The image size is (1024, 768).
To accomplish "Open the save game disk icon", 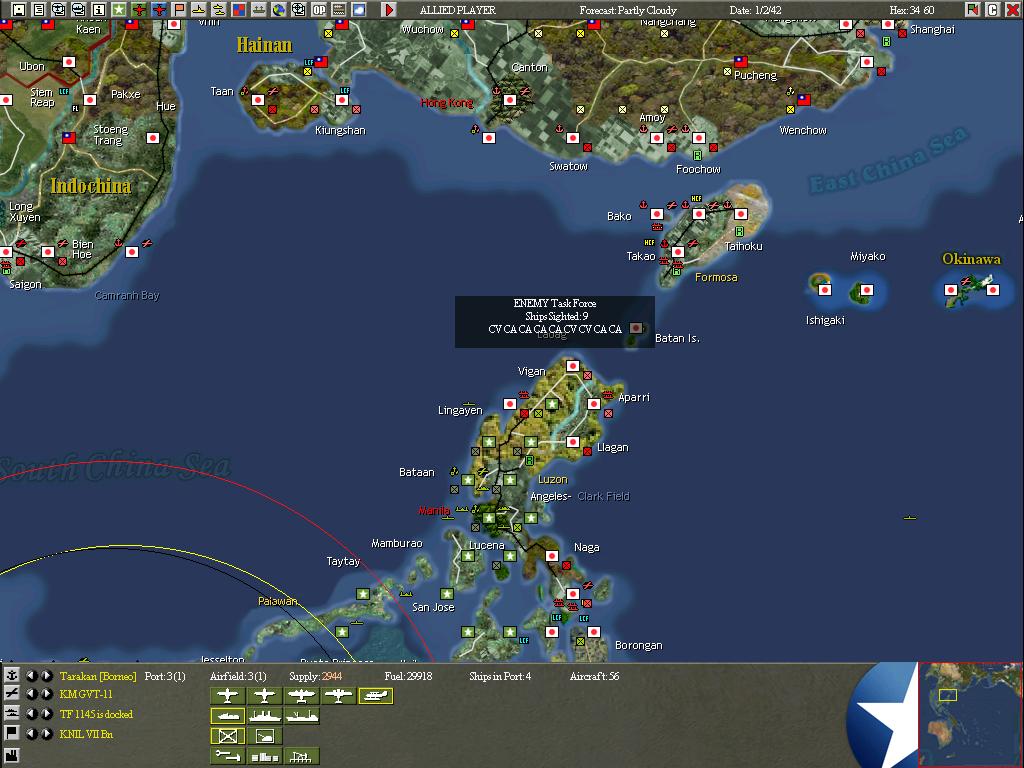I will [19, 9].
